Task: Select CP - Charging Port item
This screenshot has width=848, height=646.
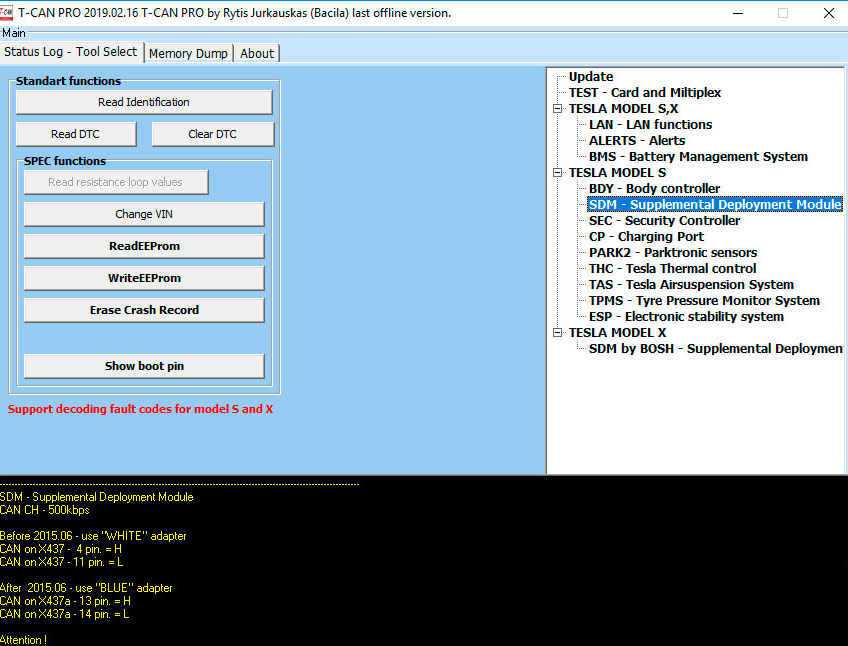Action: (646, 236)
